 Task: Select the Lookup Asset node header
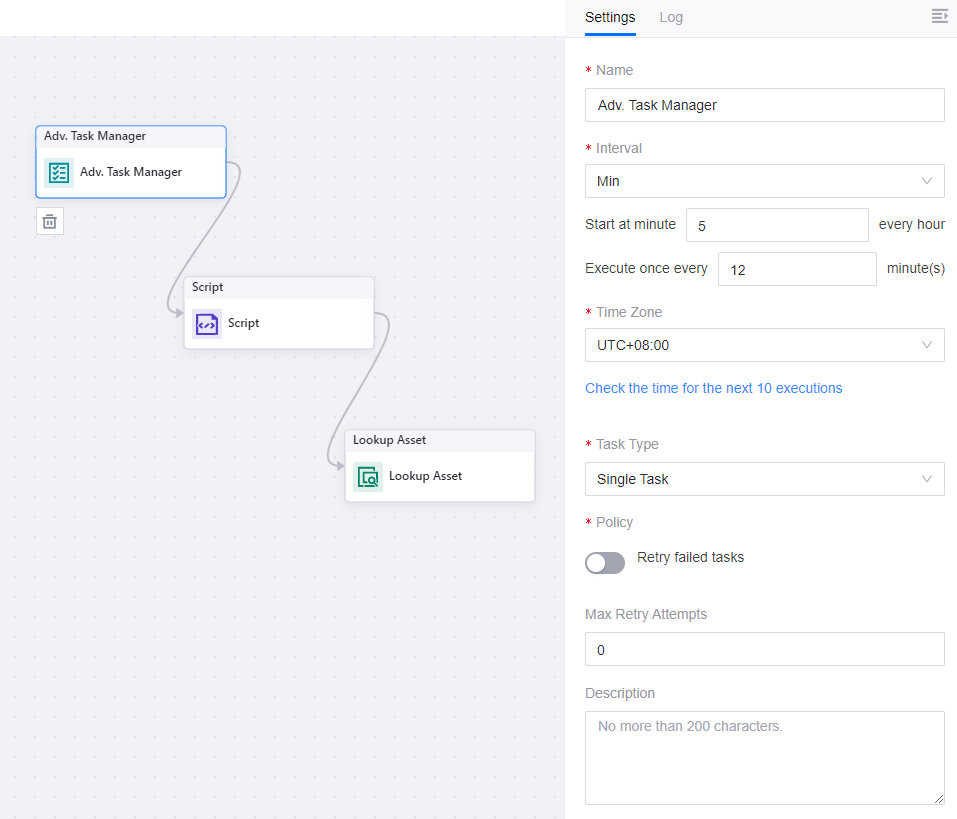click(439, 440)
